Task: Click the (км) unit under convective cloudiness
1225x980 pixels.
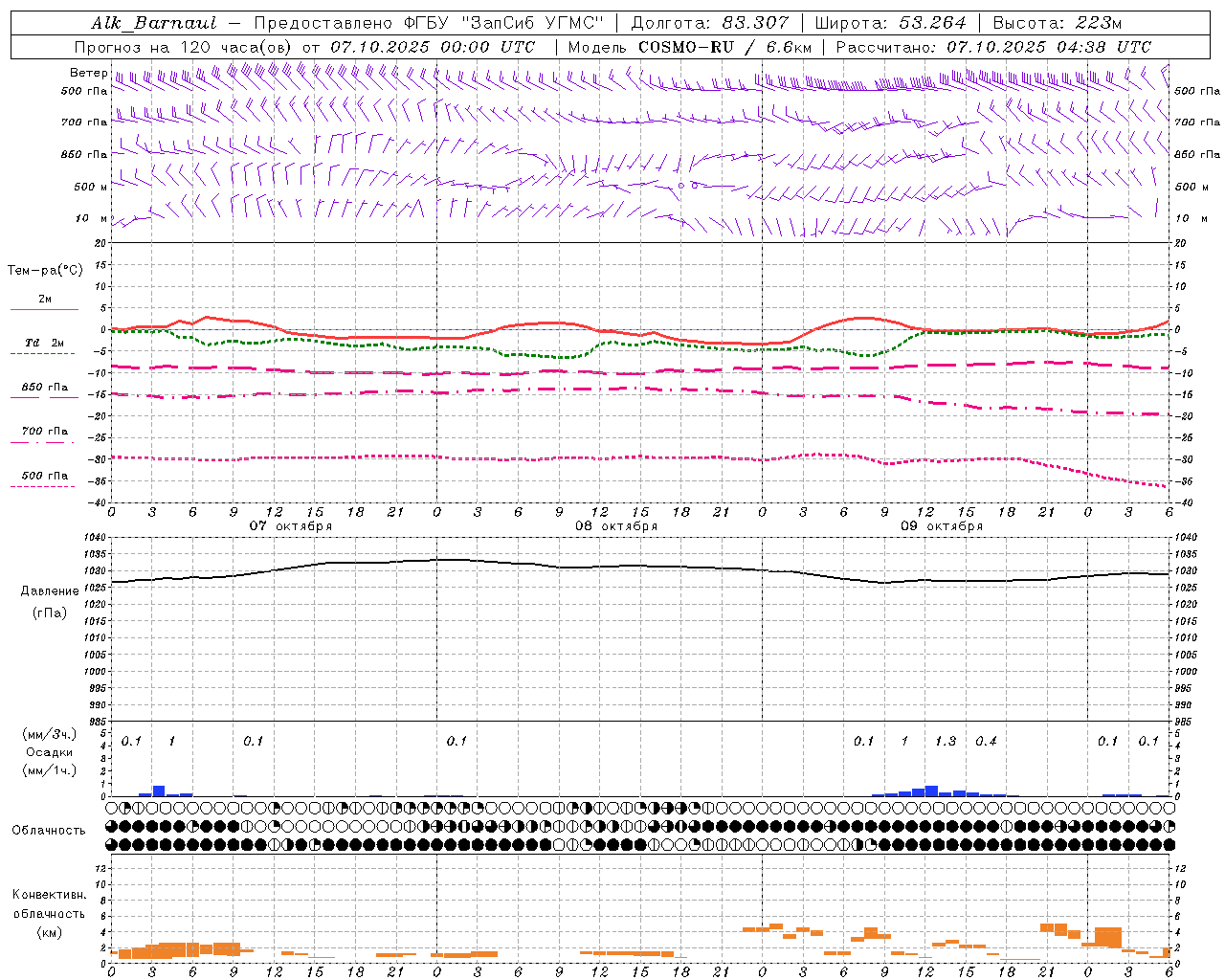Action: (x=49, y=932)
